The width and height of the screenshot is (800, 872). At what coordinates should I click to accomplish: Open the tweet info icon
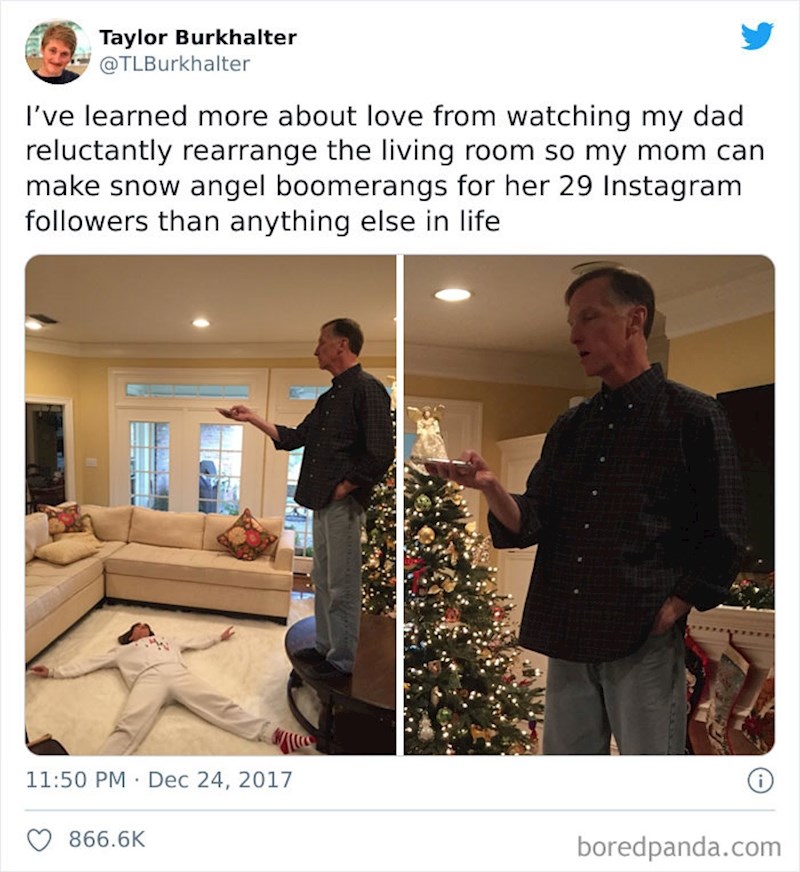tap(760, 781)
